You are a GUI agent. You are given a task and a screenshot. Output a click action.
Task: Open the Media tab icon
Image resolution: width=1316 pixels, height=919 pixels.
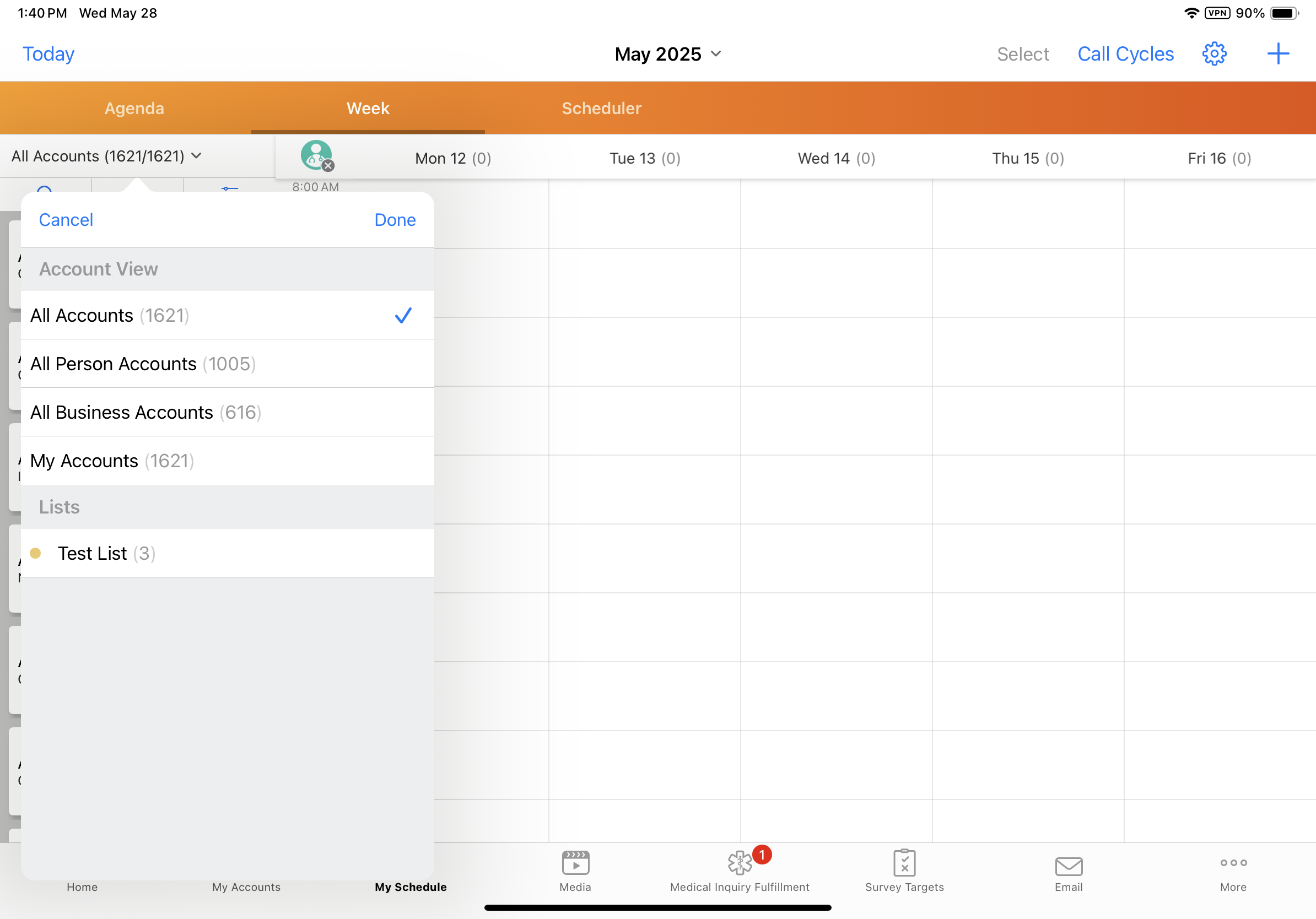click(x=575, y=863)
